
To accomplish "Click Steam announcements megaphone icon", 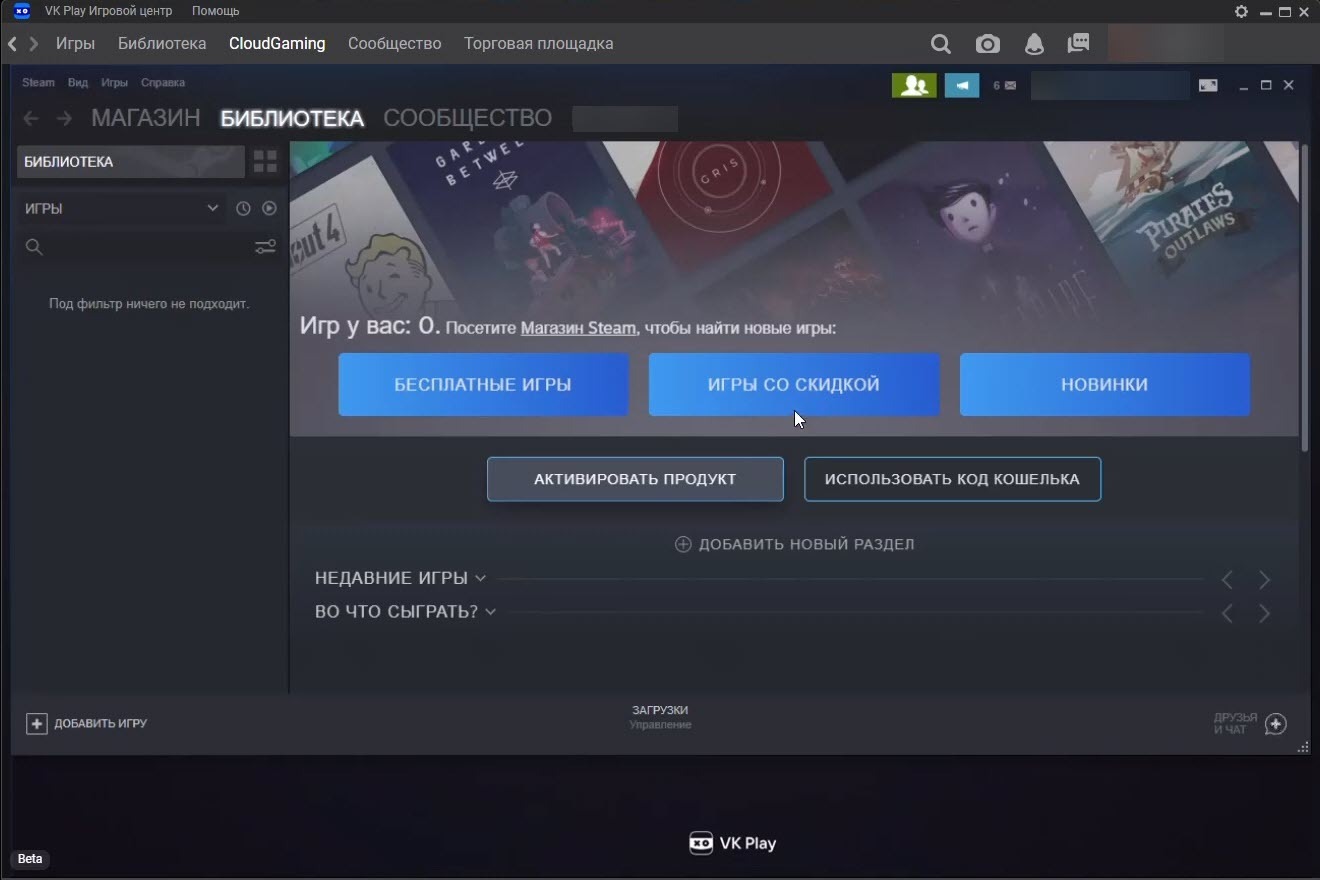I will pyautogui.click(x=962, y=85).
